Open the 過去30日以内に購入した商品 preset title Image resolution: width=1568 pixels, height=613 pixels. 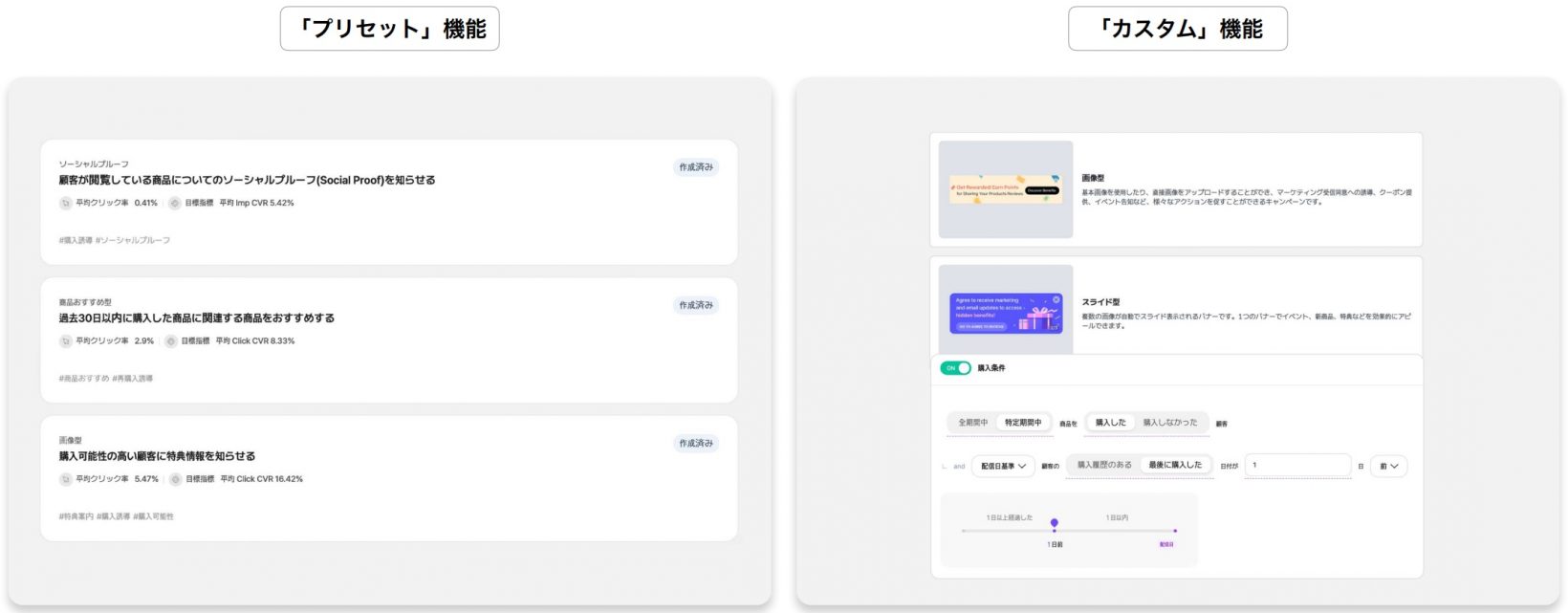(x=197, y=318)
